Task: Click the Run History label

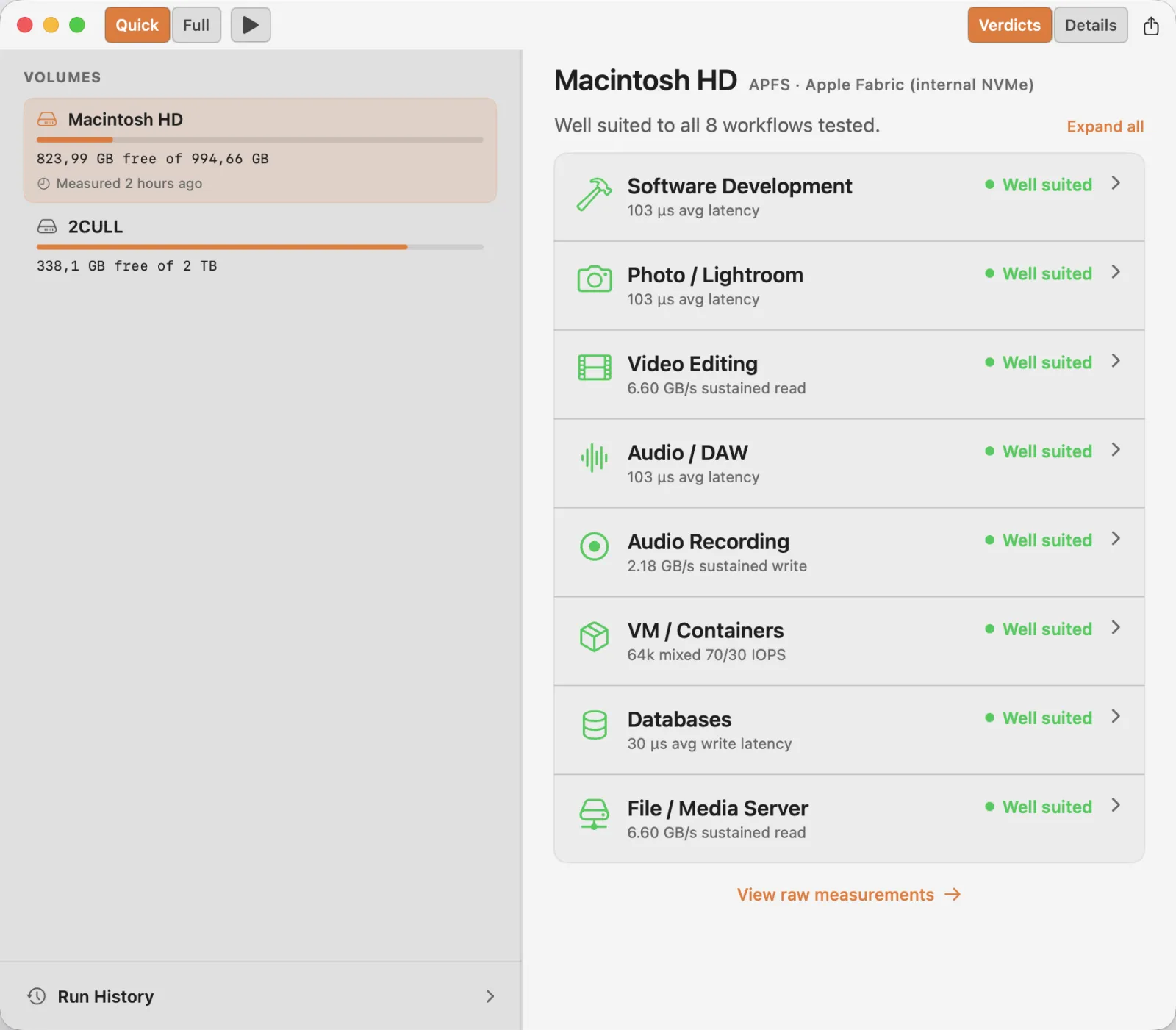Action: (x=106, y=996)
